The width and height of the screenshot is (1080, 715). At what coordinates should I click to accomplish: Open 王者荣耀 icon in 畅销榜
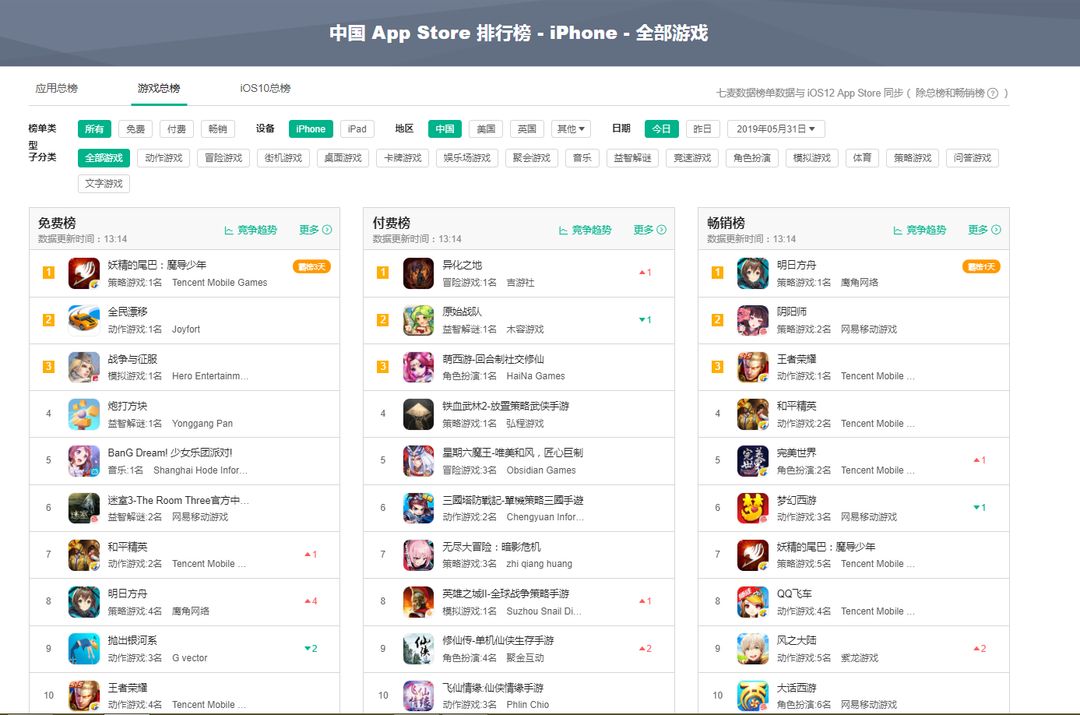click(x=753, y=366)
